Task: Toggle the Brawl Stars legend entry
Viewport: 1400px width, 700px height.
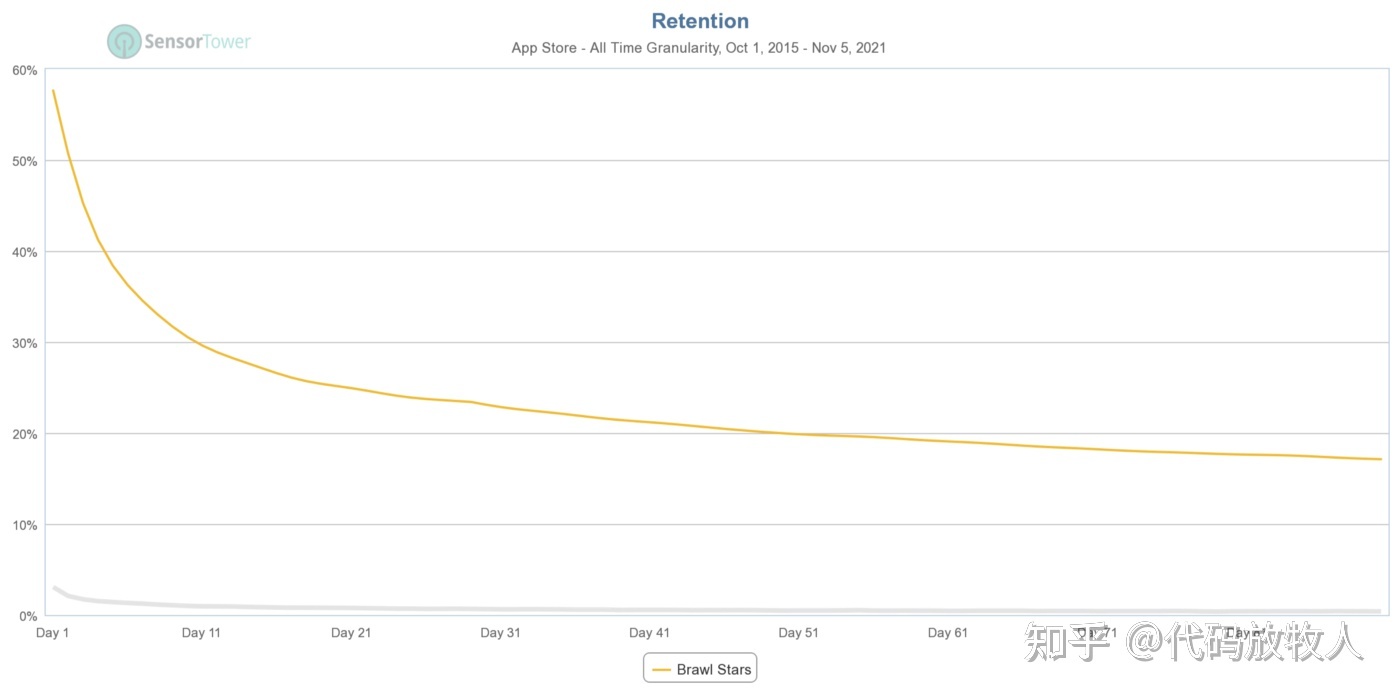Action: tap(713, 669)
